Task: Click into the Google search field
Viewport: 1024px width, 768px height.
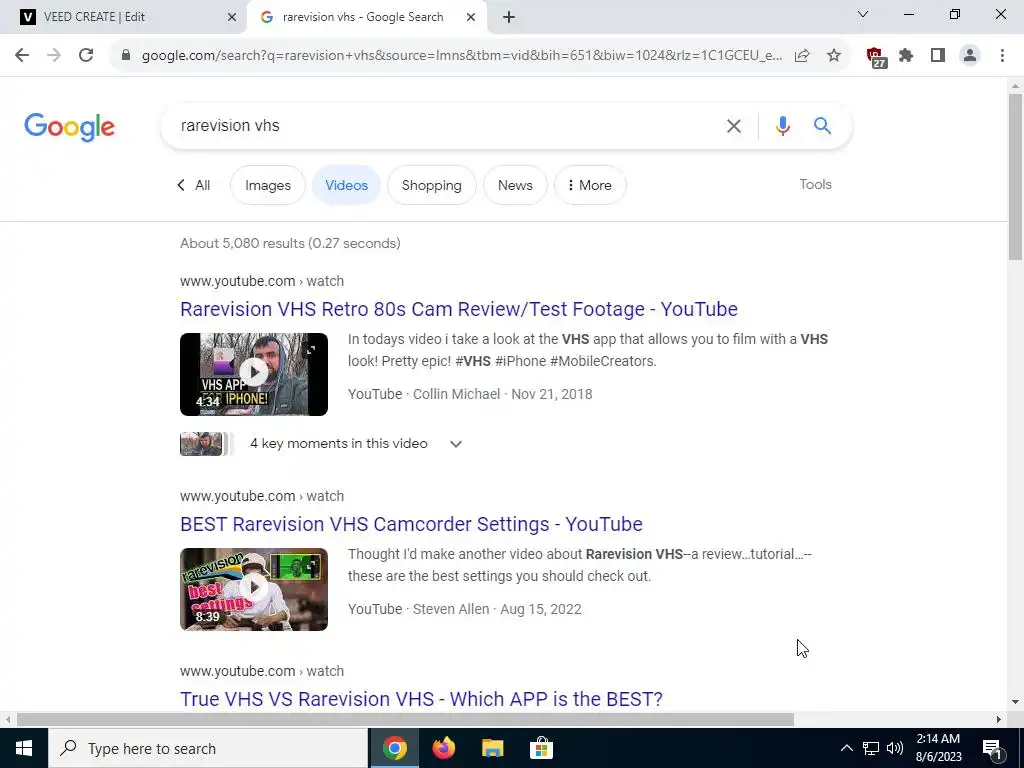Action: 444,125
